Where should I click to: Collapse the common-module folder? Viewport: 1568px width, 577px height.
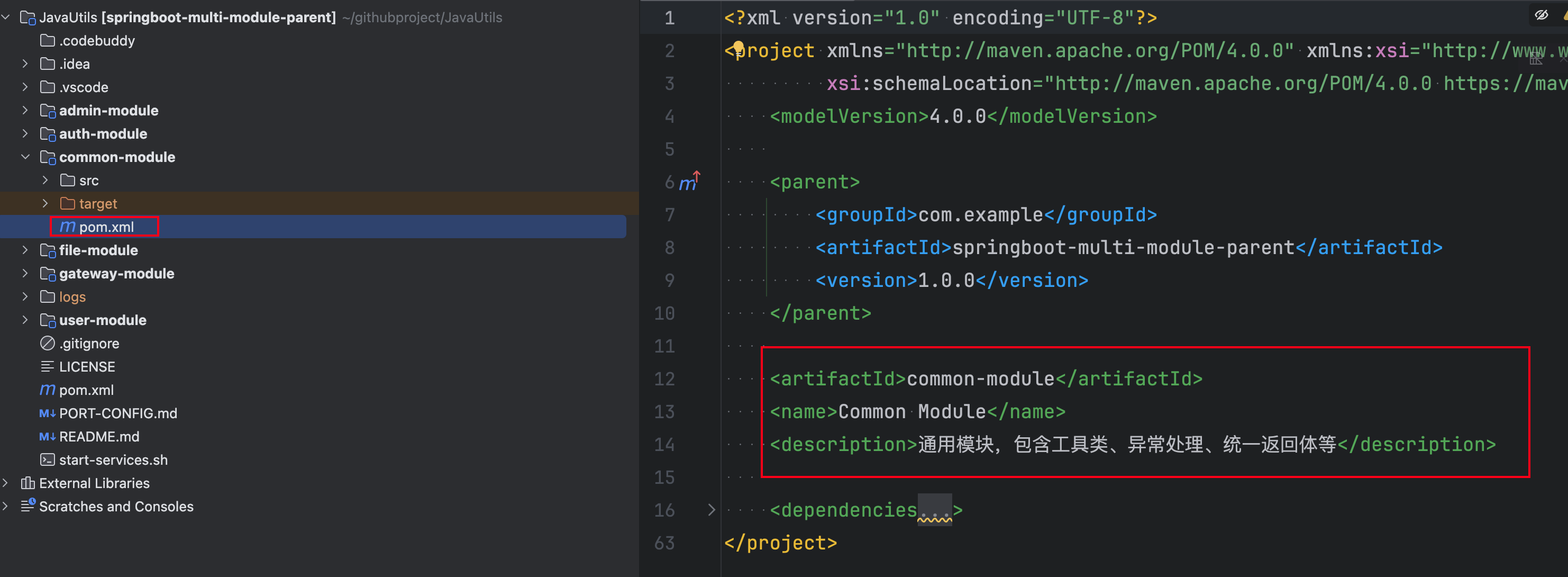click(25, 157)
